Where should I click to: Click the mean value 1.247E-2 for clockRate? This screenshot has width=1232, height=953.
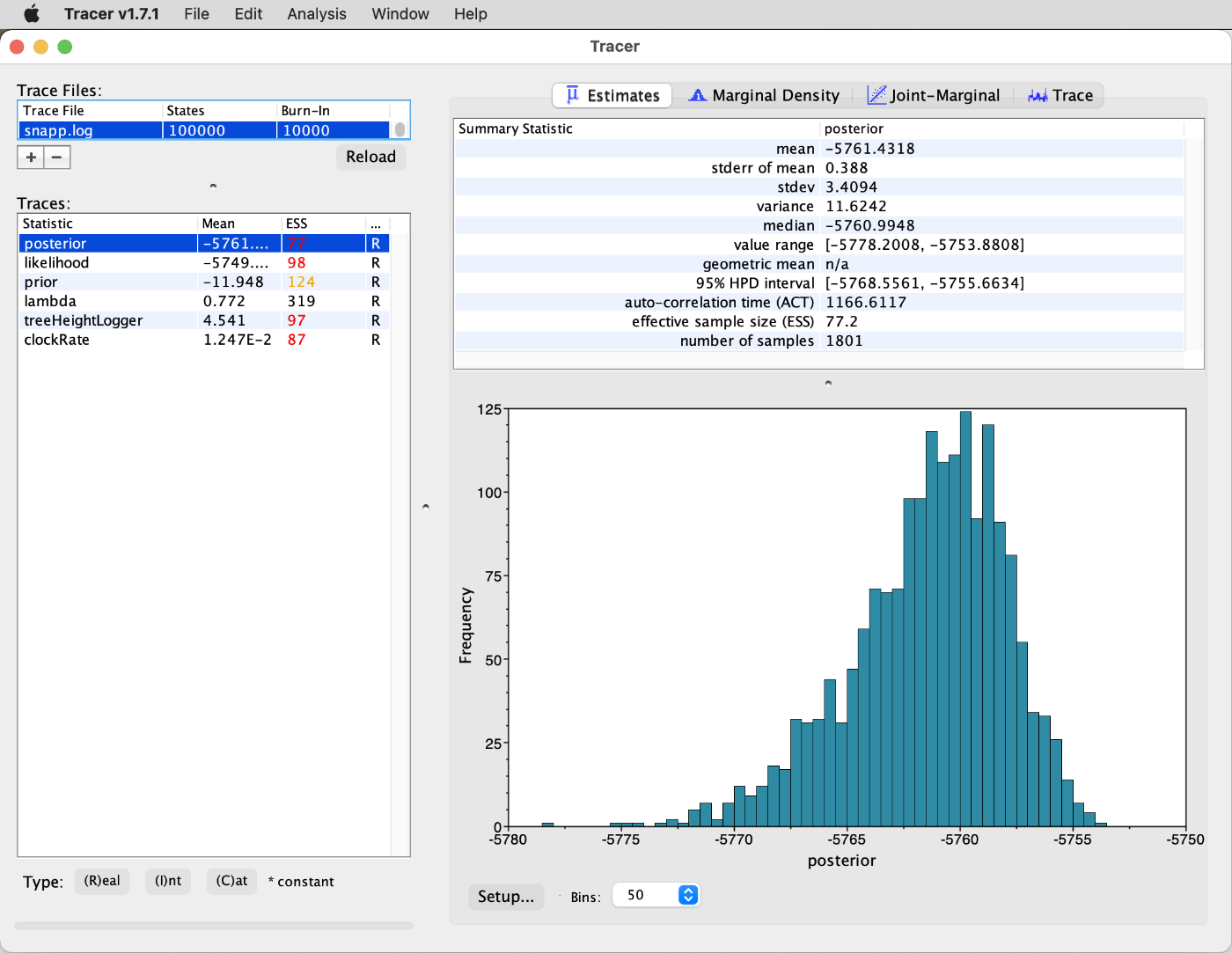coord(238,341)
